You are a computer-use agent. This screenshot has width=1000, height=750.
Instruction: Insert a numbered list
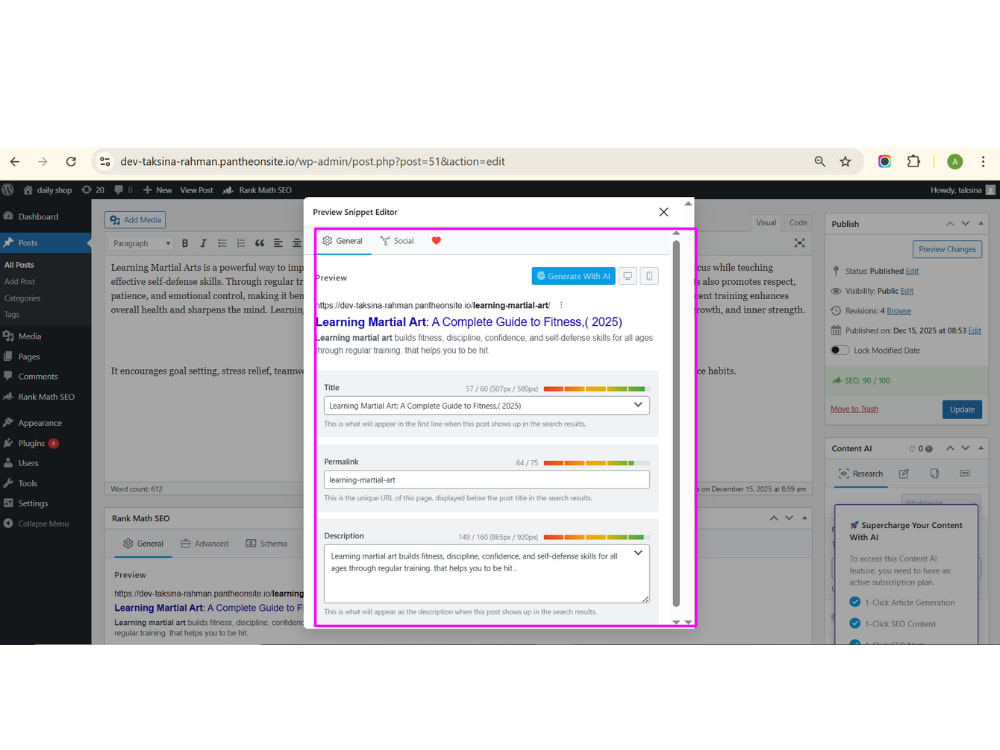(240, 243)
